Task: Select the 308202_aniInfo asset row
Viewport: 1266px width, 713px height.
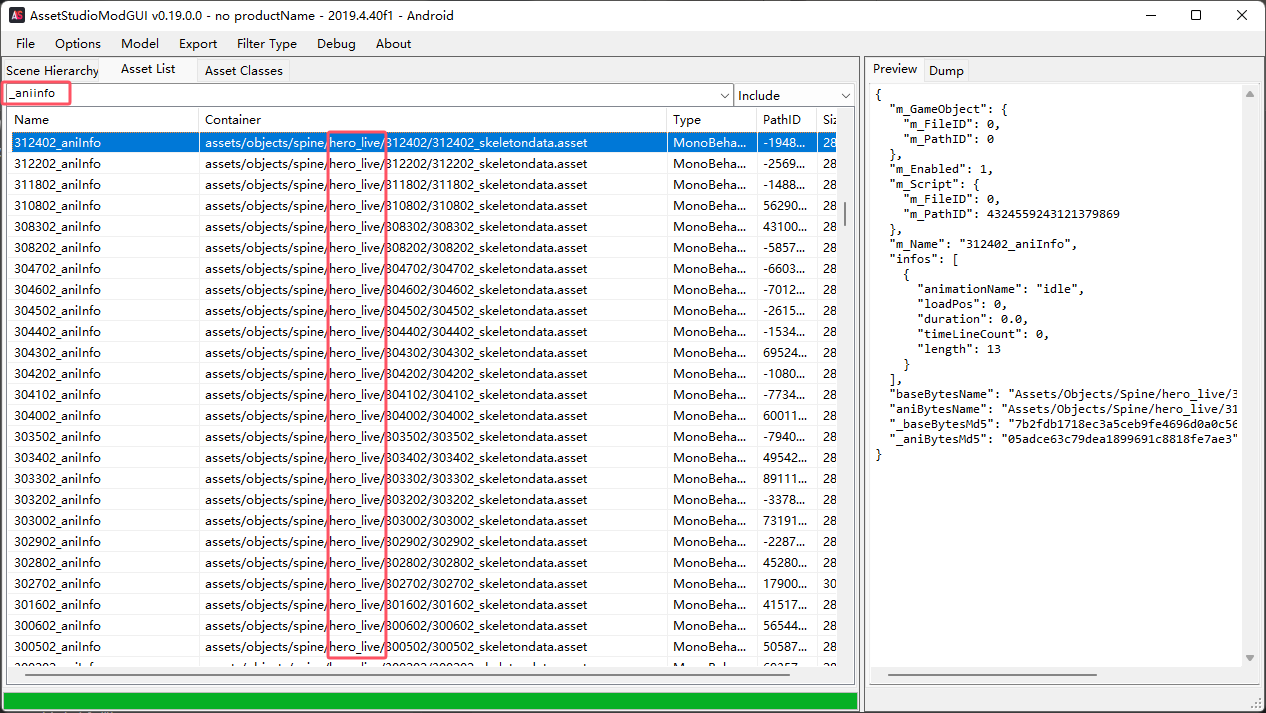Action: 423,247
